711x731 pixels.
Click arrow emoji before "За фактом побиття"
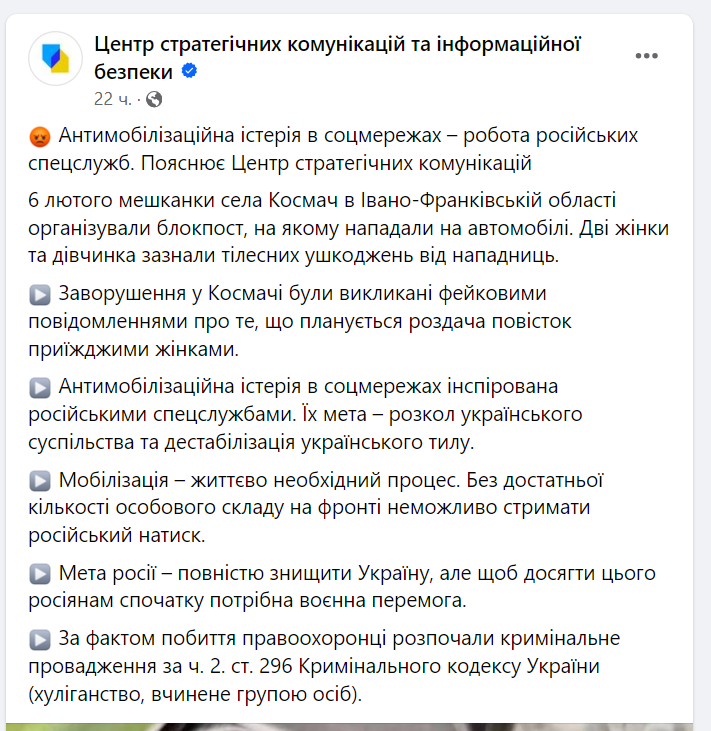[41, 639]
